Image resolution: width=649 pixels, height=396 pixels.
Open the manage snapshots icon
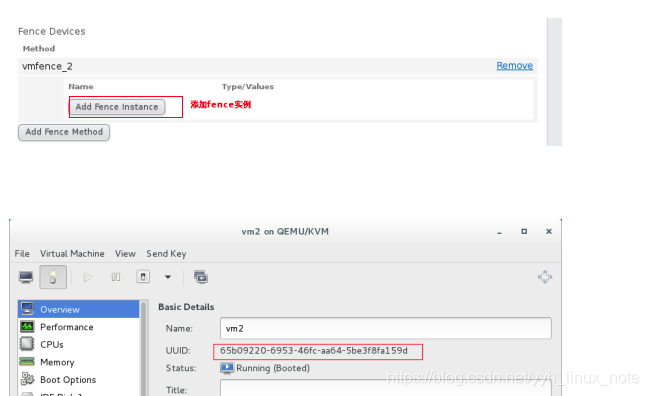[x=201, y=277]
